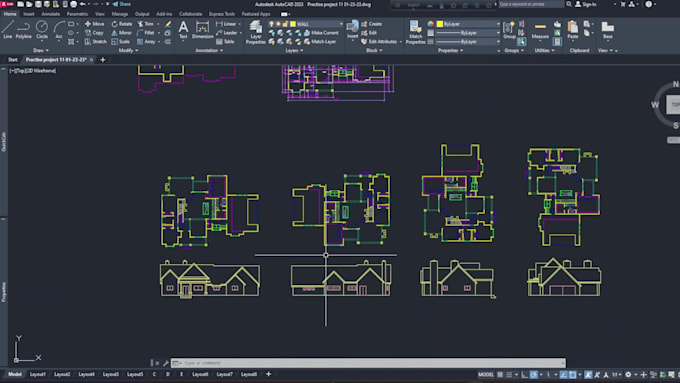The image size is (680, 383).
Task: Click the Linear dimension tool
Action: click(x=226, y=24)
